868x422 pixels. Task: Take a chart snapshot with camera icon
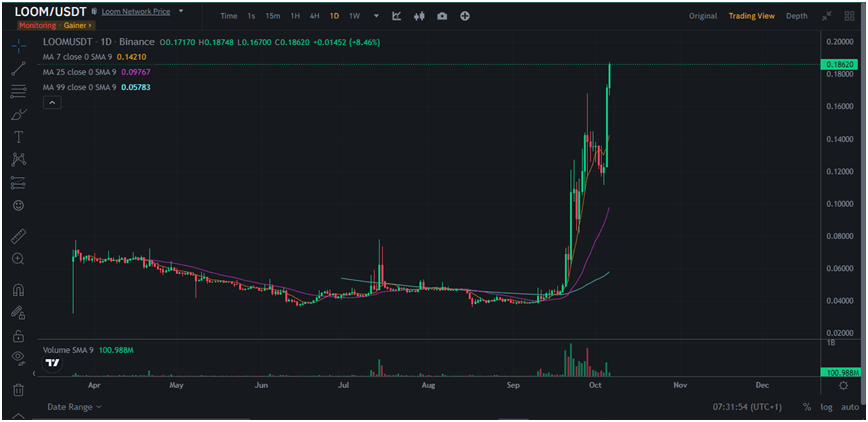(x=442, y=16)
